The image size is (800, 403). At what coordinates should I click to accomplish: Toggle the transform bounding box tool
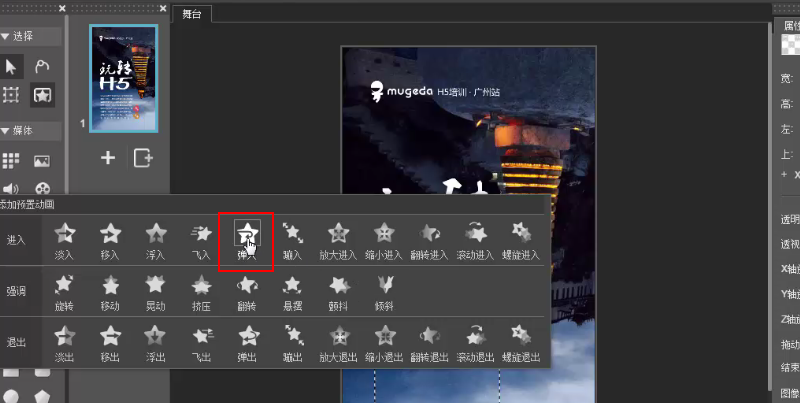[11, 94]
